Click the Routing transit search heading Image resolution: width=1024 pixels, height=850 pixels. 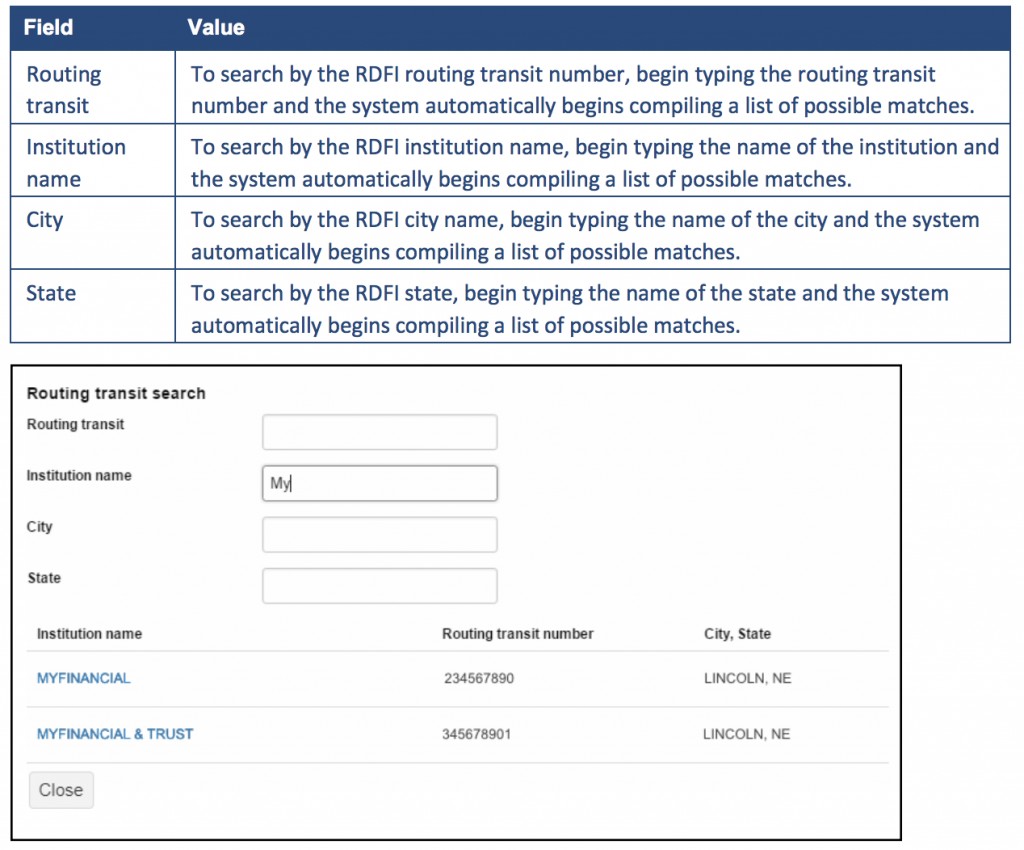point(116,393)
